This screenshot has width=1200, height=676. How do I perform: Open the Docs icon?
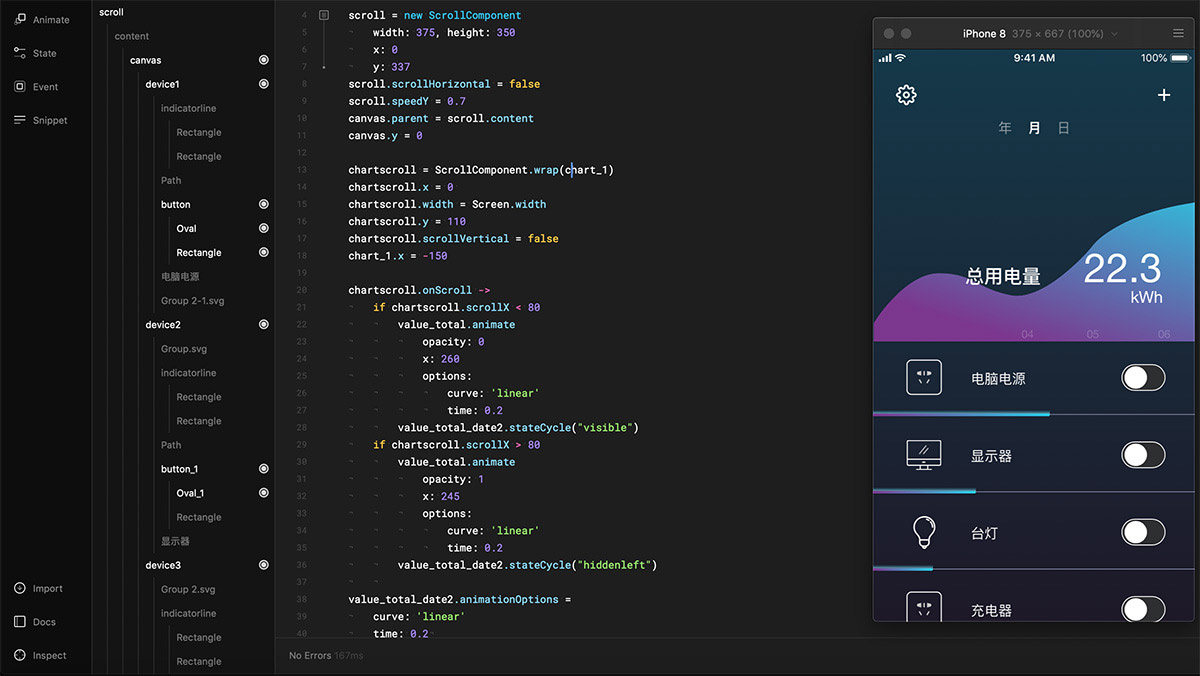tap(20, 622)
